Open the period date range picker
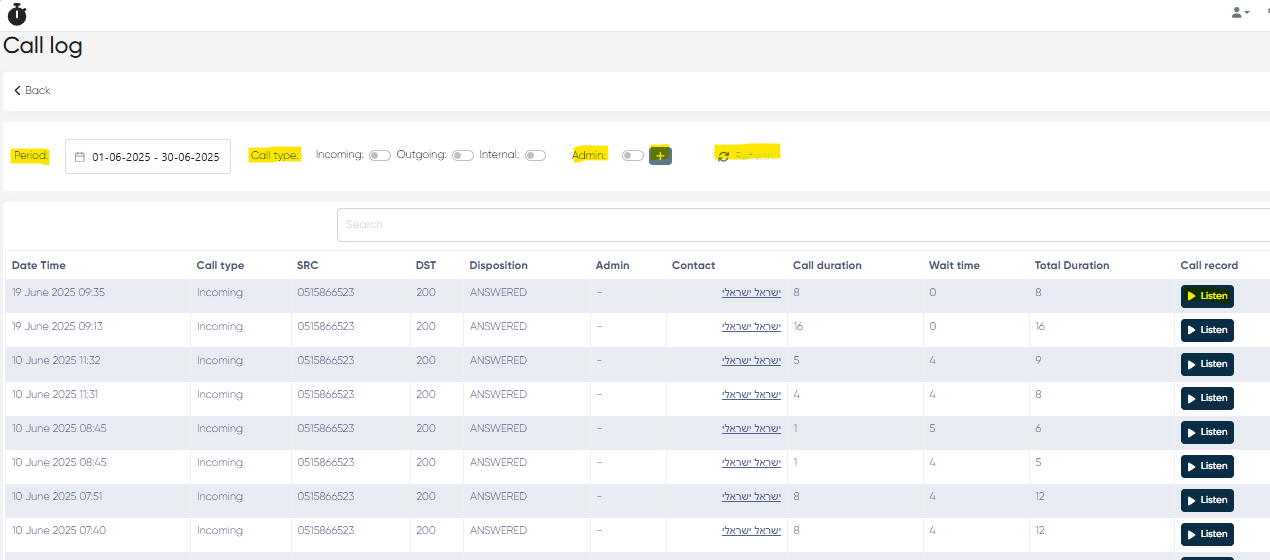Viewport: 1270px width, 560px height. click(x=148, y=157)
